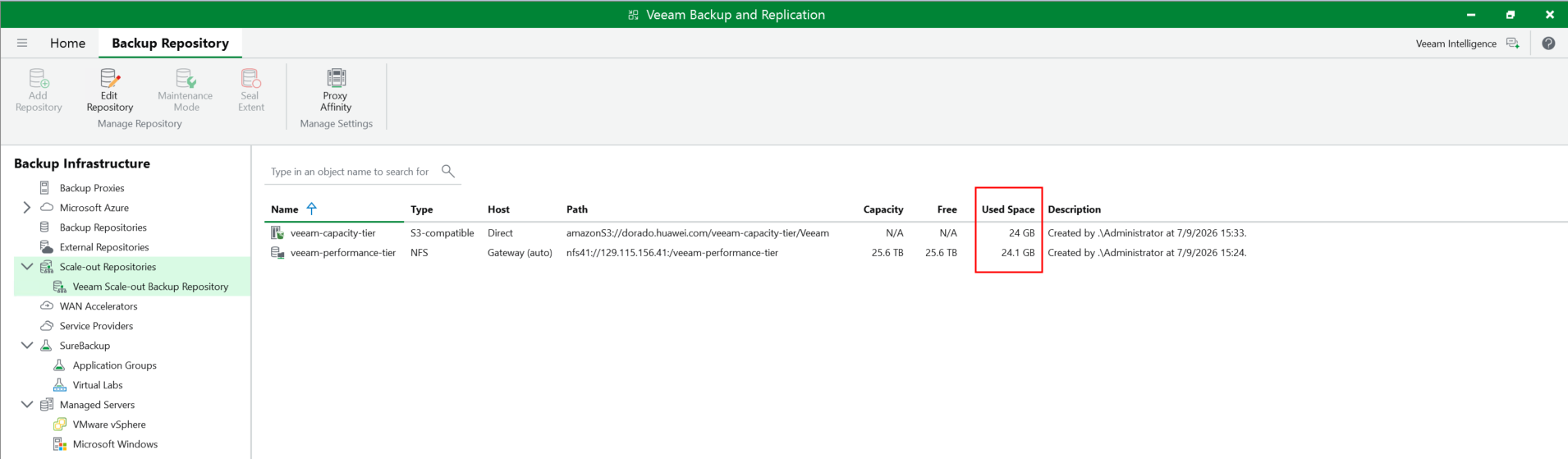Switch to the Home tab

[x=67, y=43]
